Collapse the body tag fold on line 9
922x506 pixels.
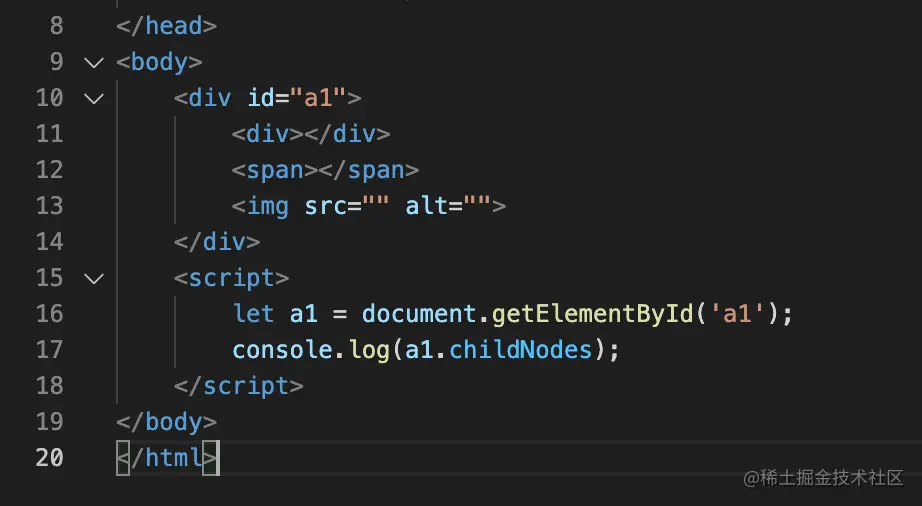click(x=94, y=62)
